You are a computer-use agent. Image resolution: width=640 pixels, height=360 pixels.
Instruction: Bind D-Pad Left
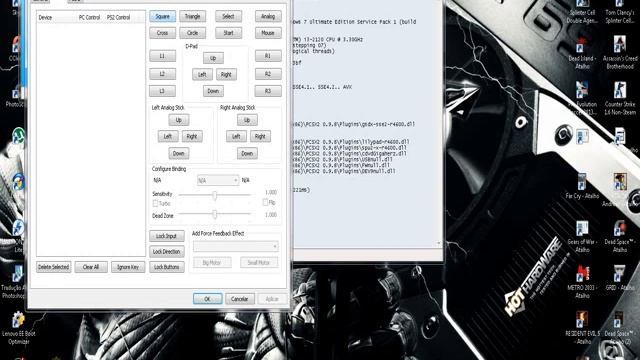pos(202,74)
